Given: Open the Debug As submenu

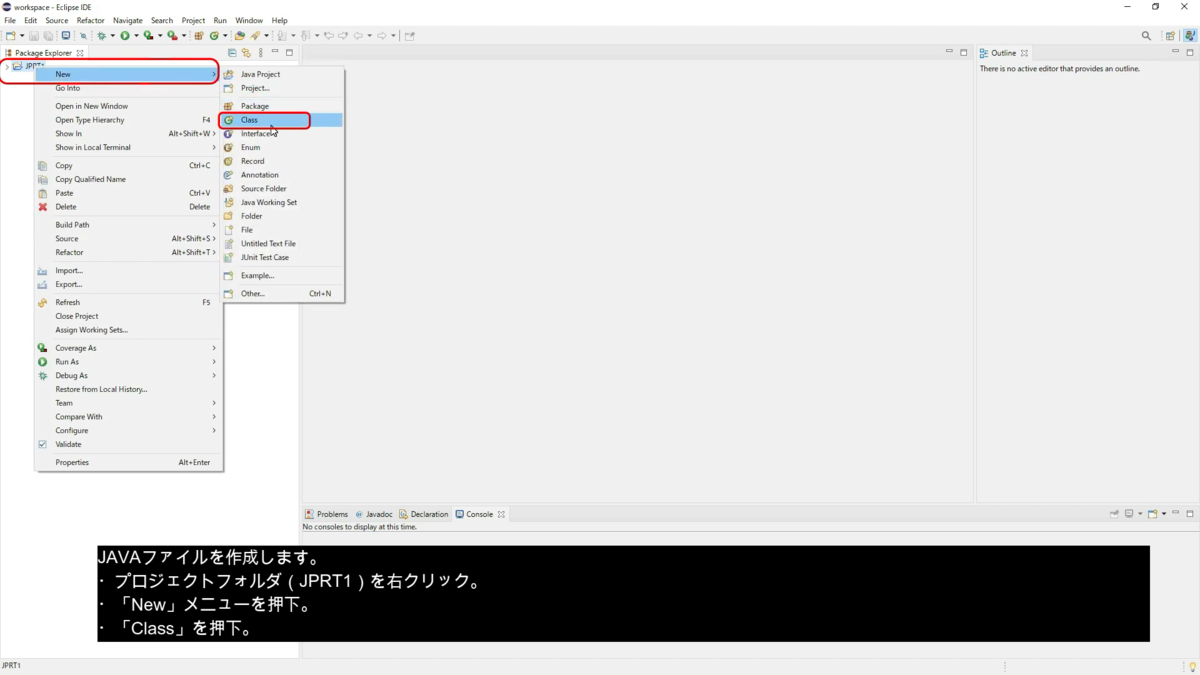Looking at the screenshot, I should click(129, 375).
